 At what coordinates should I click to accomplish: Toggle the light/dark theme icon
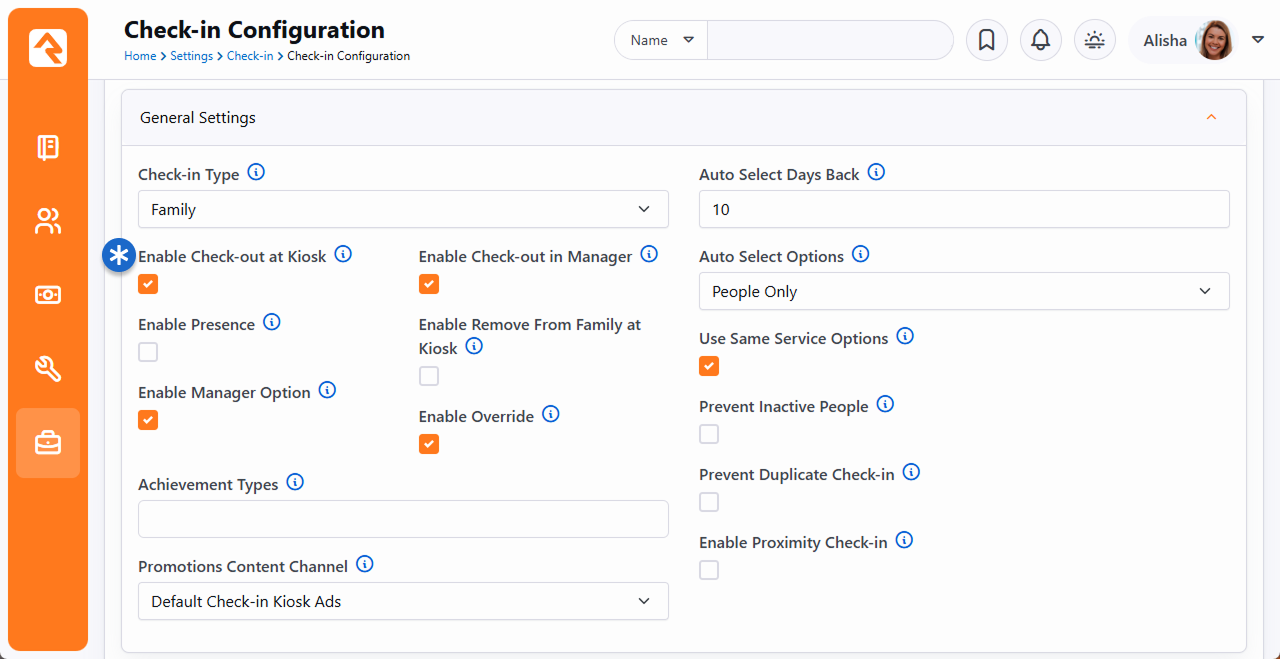[x=1094, y=41]
